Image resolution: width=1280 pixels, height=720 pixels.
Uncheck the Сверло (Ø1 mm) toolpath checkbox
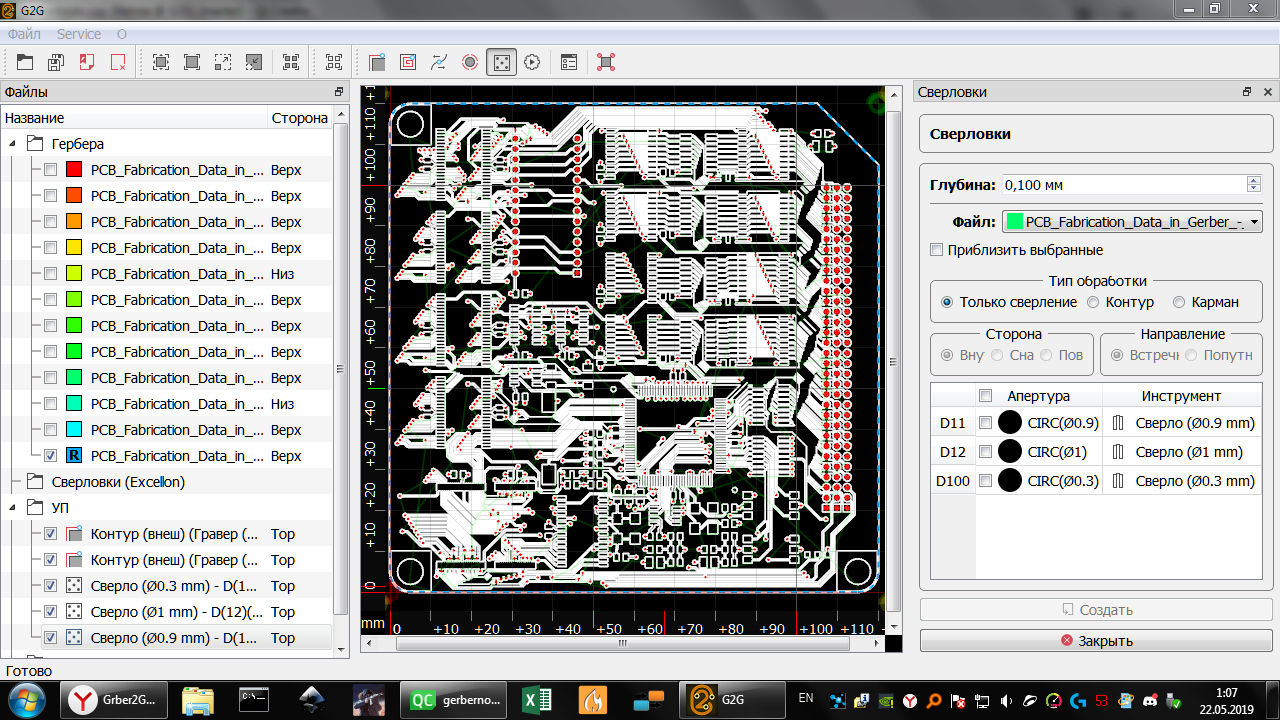coord(50,612)
